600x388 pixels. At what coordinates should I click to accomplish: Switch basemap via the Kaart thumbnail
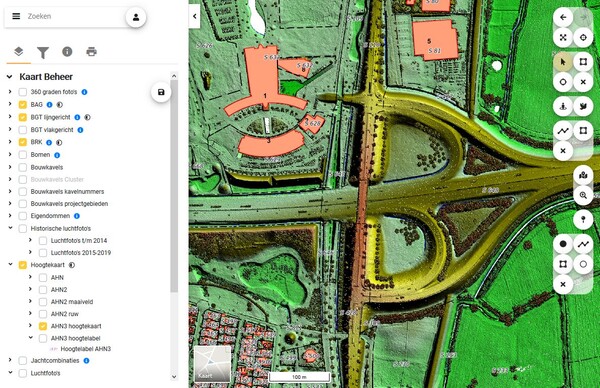[x=212, y=364]
